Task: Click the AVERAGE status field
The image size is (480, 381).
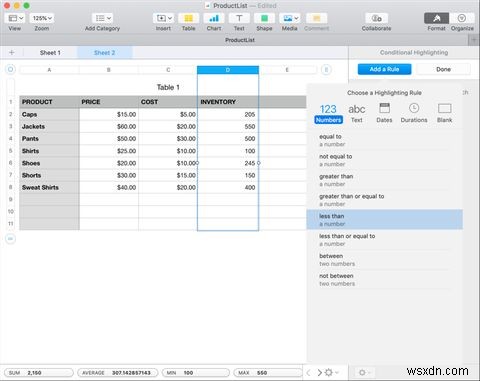Action: (117, 373)
